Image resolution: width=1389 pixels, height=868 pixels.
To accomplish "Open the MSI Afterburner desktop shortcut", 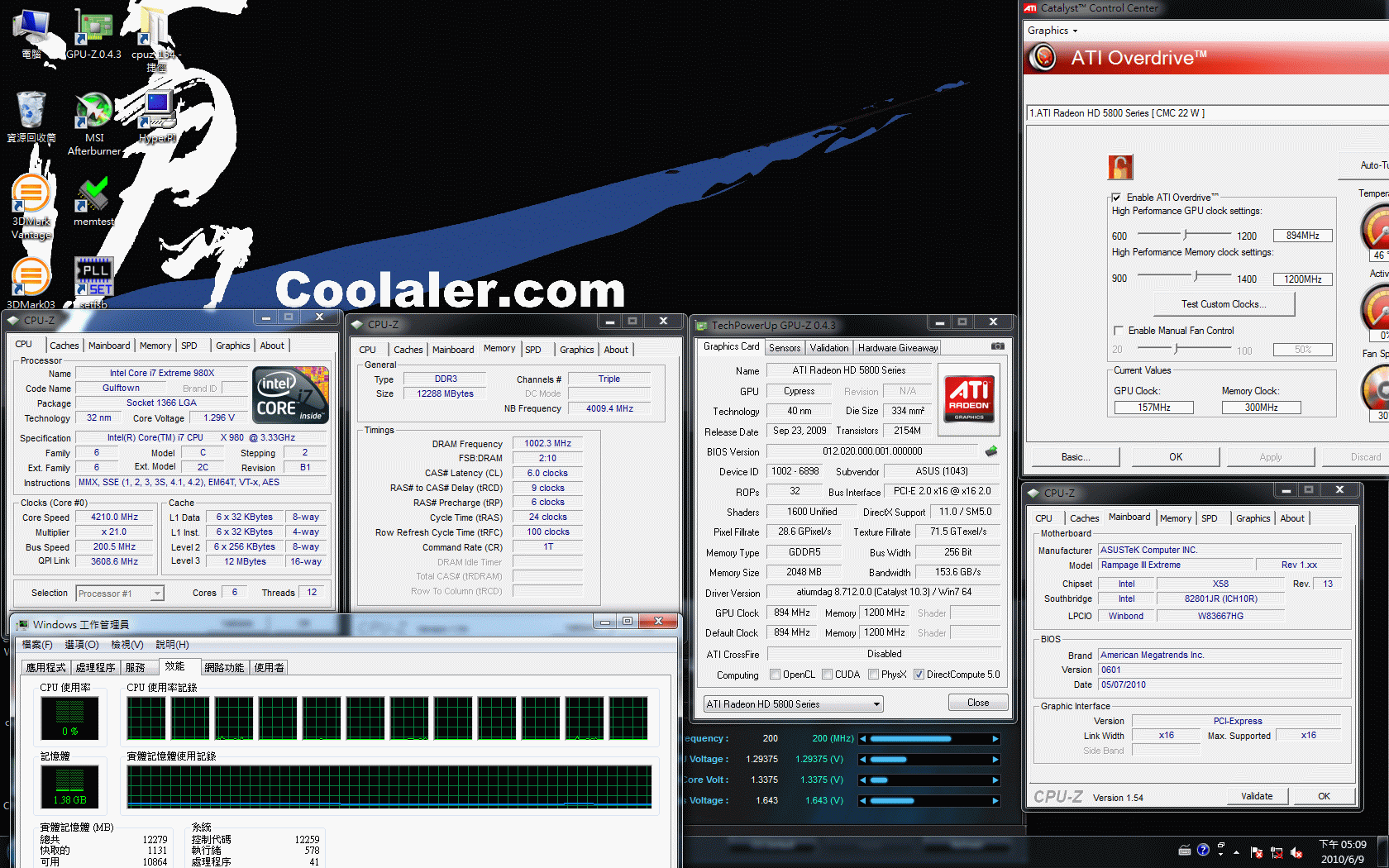I will [x=94, y=123].
